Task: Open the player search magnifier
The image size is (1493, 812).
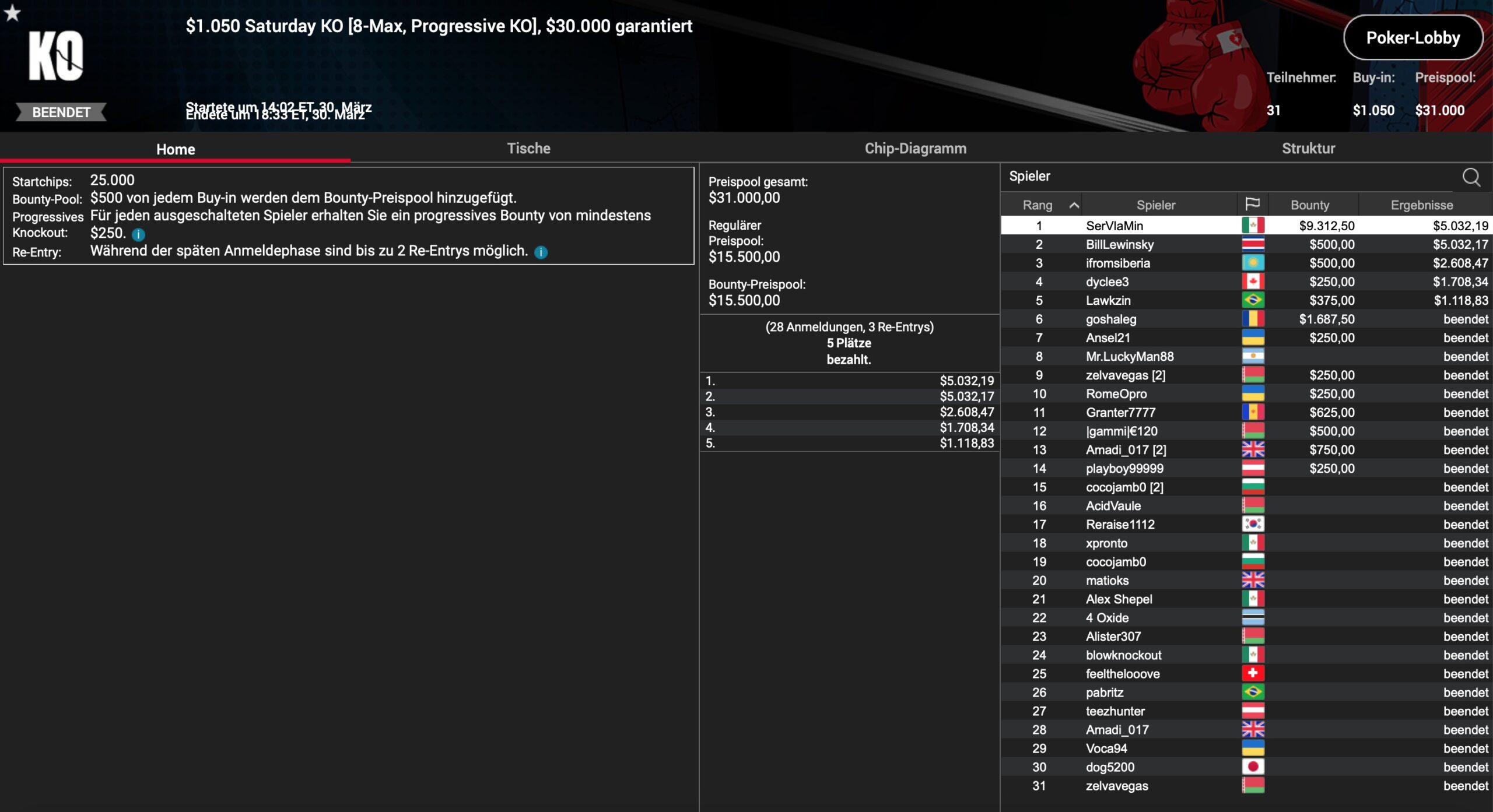Action: pos(1471,177)
